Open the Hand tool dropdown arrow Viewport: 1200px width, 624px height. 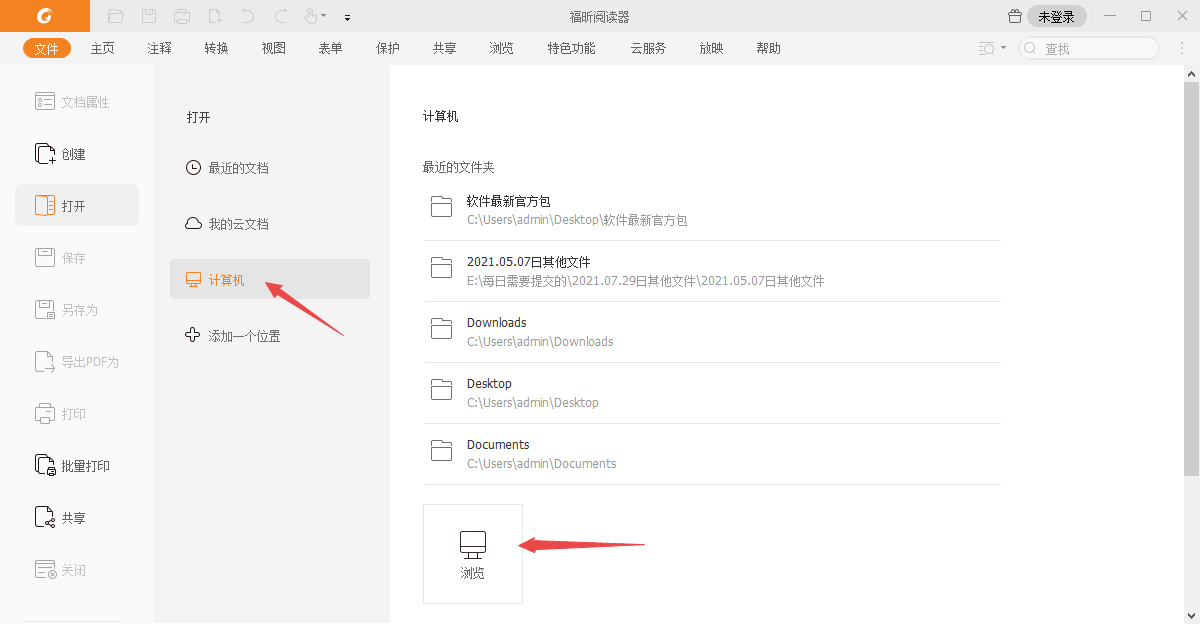[x=322, y=15]
